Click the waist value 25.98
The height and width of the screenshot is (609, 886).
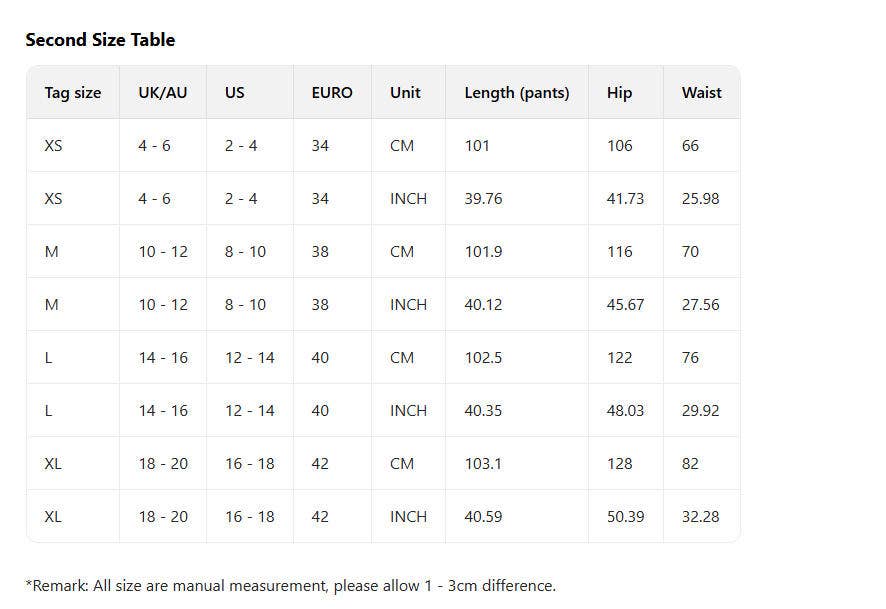pyautogui.click(x=700, y=199)
